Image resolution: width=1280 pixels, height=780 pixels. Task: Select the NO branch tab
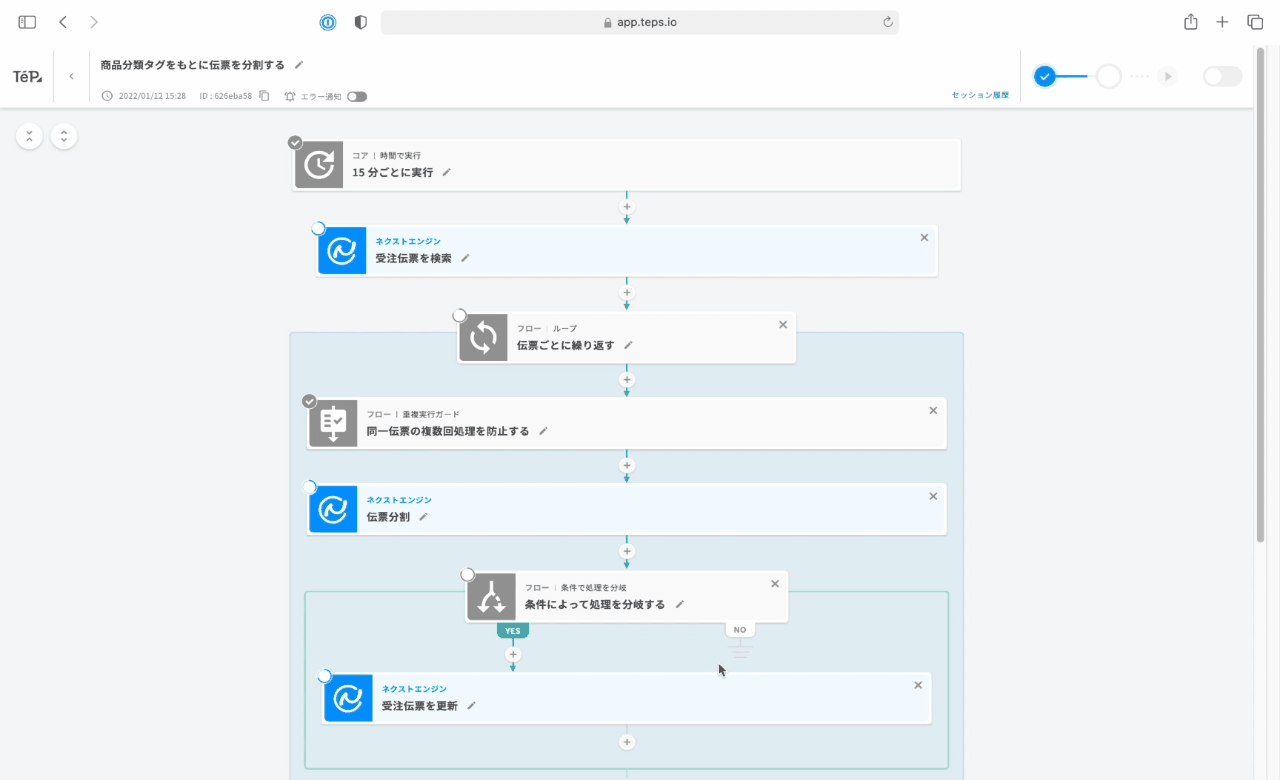pos(739,630)
